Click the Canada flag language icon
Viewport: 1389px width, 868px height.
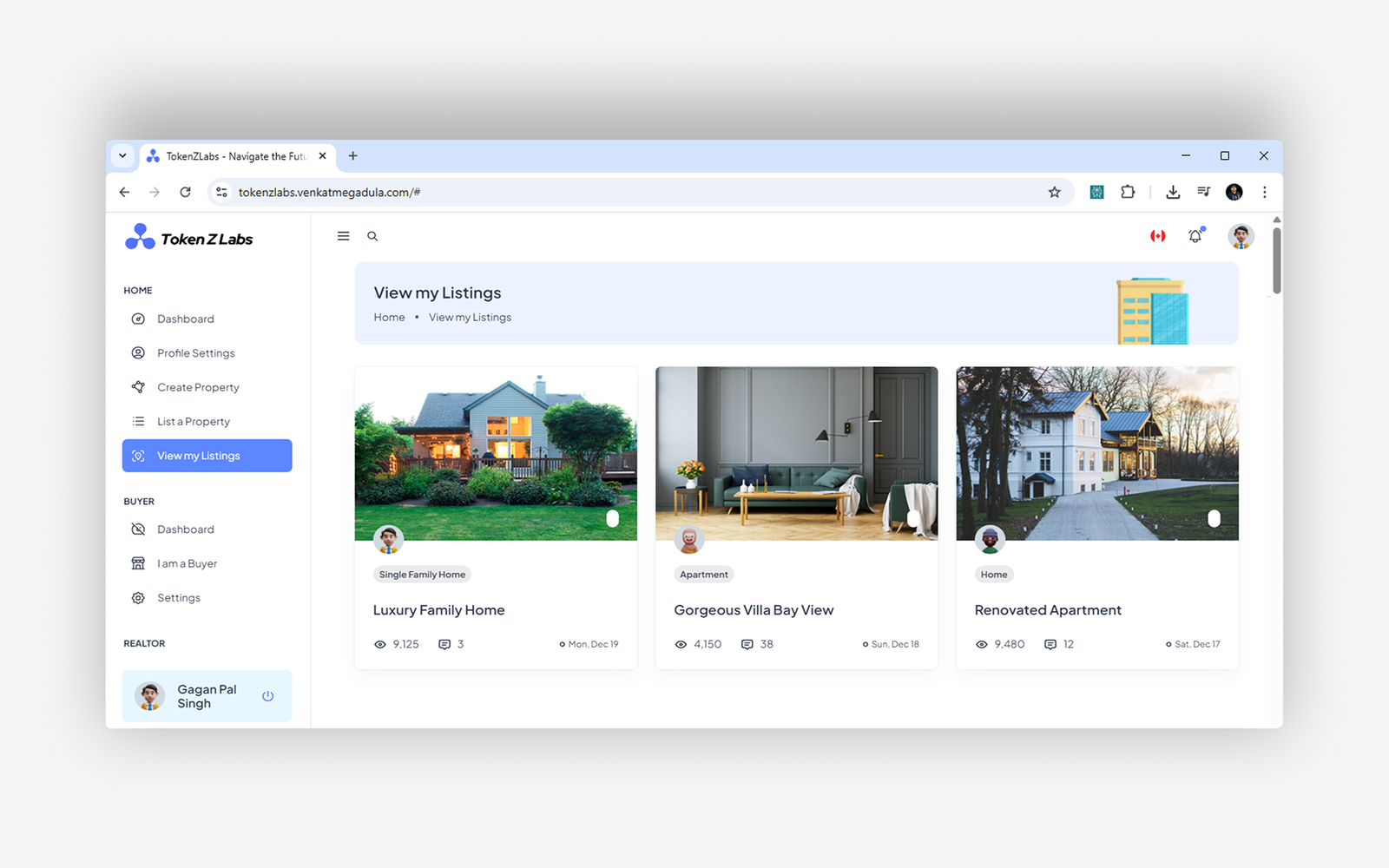coord(1157,236)
